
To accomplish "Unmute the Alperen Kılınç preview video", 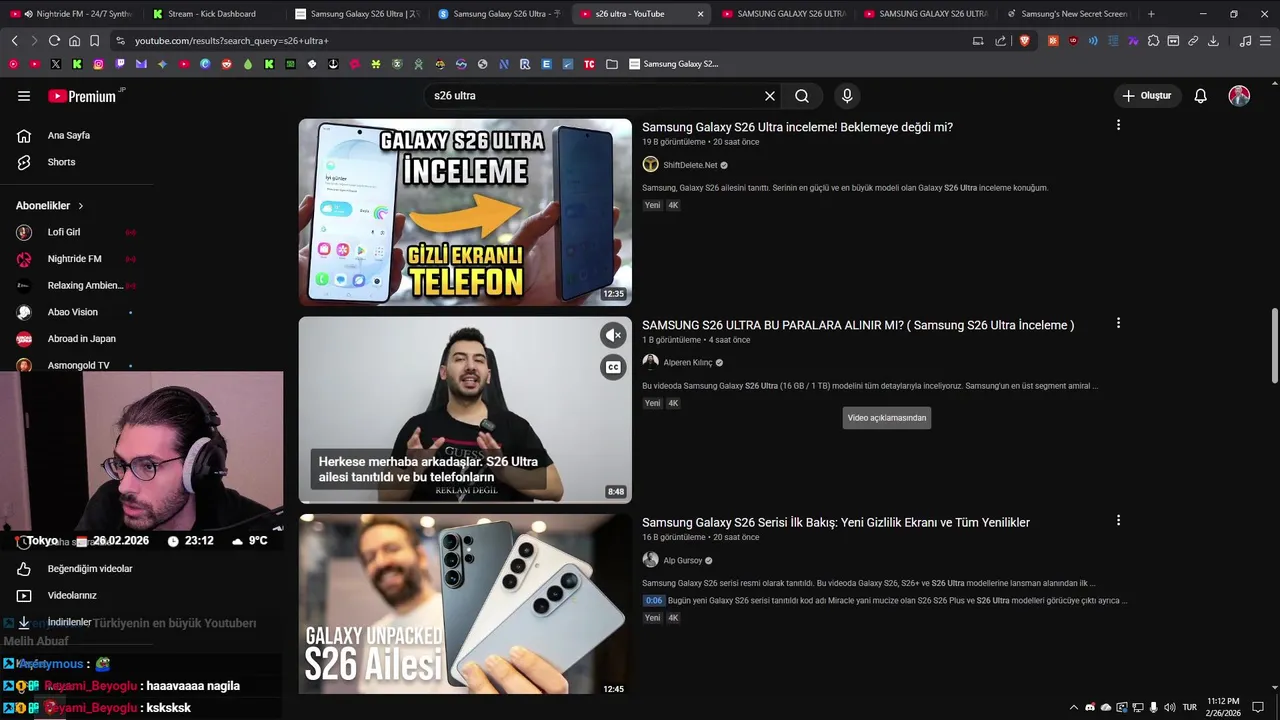I will 613,335.
